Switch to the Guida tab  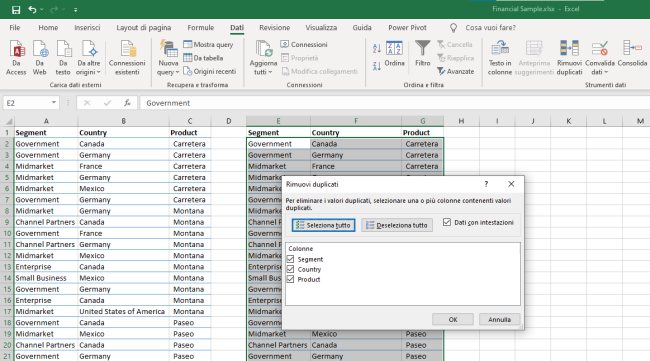(361, 27)
